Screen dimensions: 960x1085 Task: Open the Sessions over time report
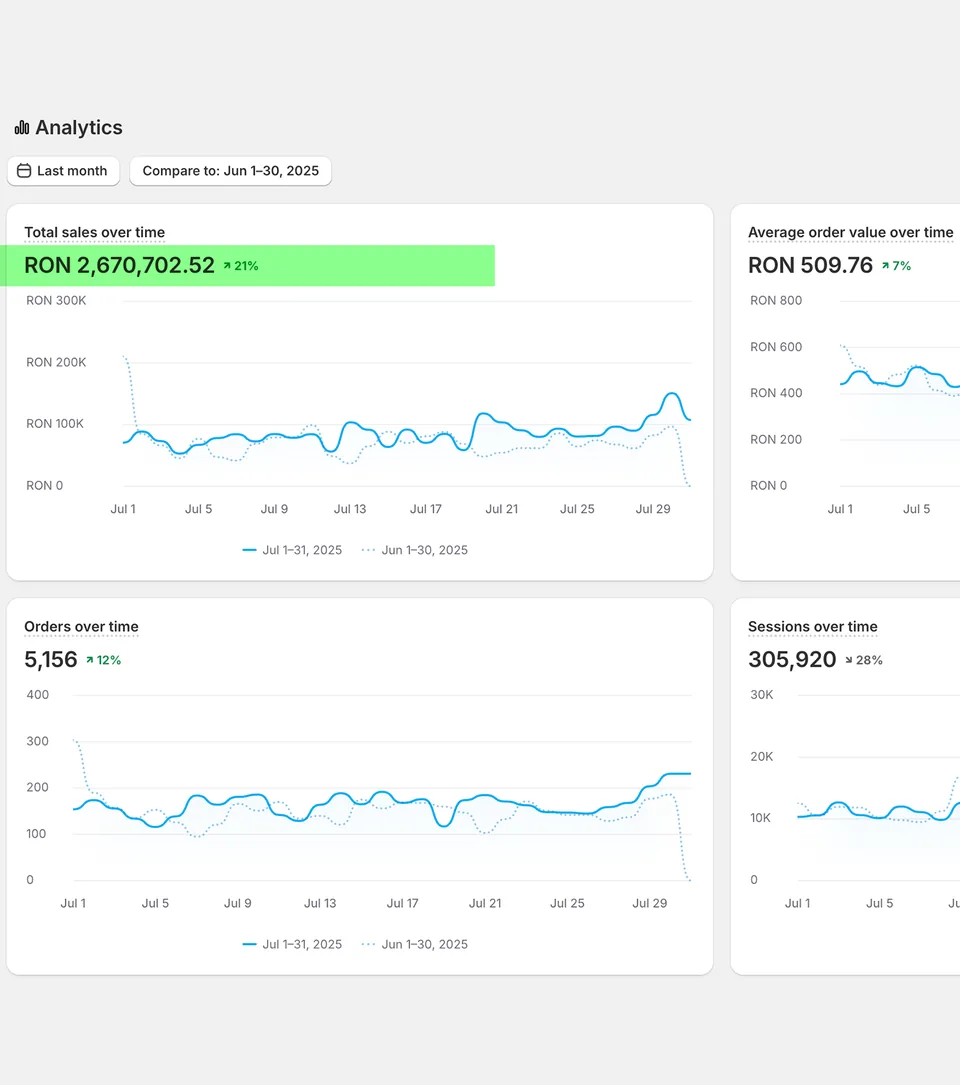[x=813, y=627]
